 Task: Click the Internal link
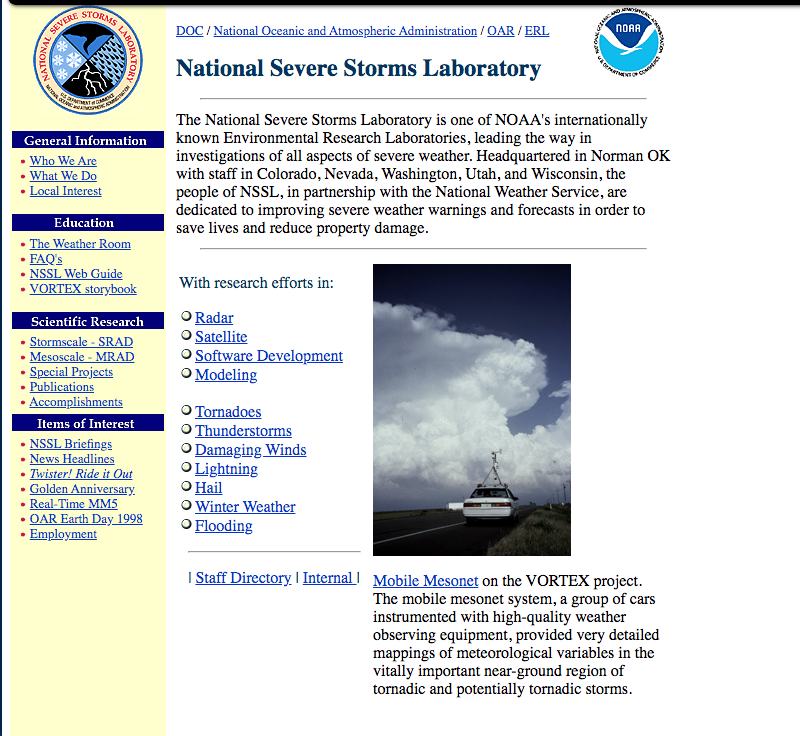click(x=327, y=578)
